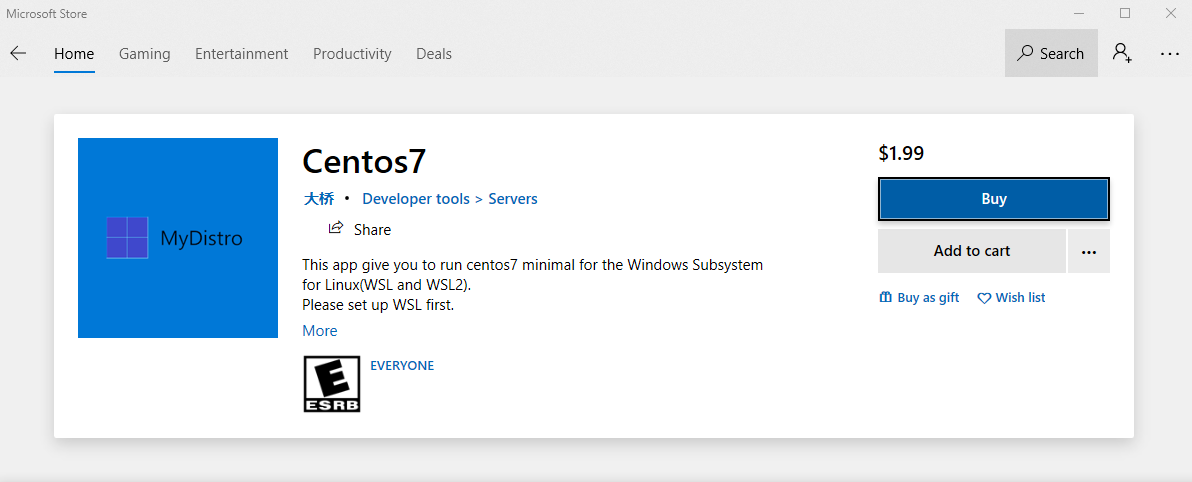Click the MyDistro app thumbnail image
This screenshot has width=1192, height=482.
(x=178, y=238)
